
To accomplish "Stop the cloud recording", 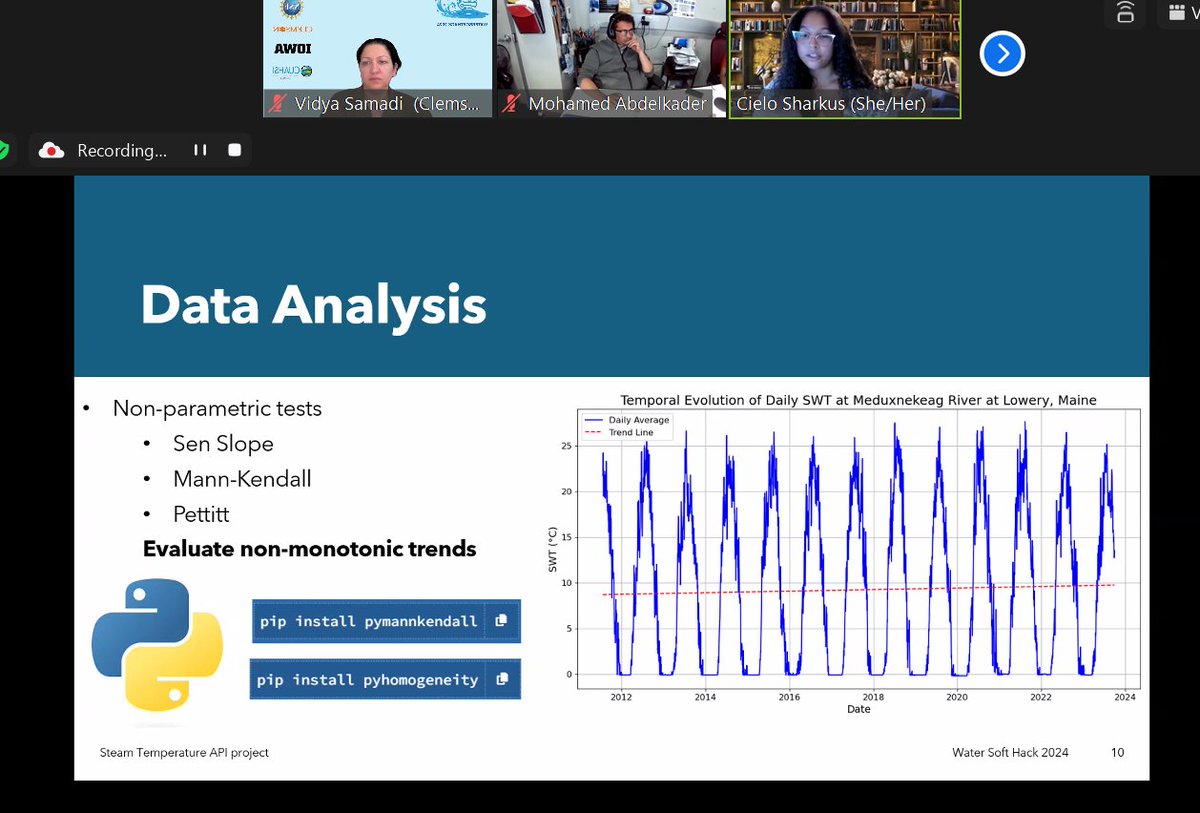I will [x=235, y=150].
